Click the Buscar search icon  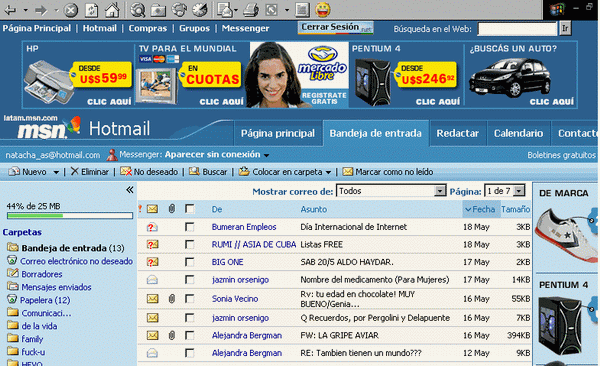tap(194, 172)
